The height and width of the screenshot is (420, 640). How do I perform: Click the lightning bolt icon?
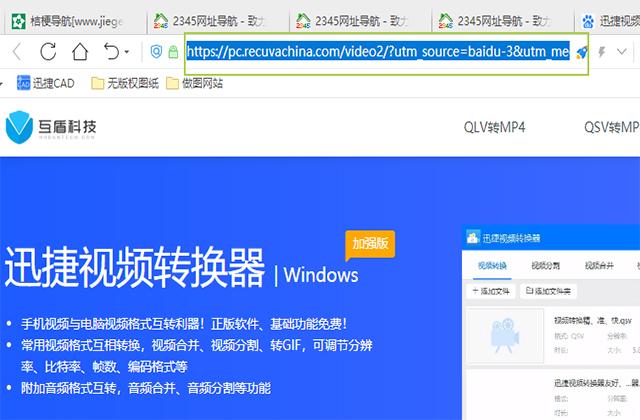point(602,51)
